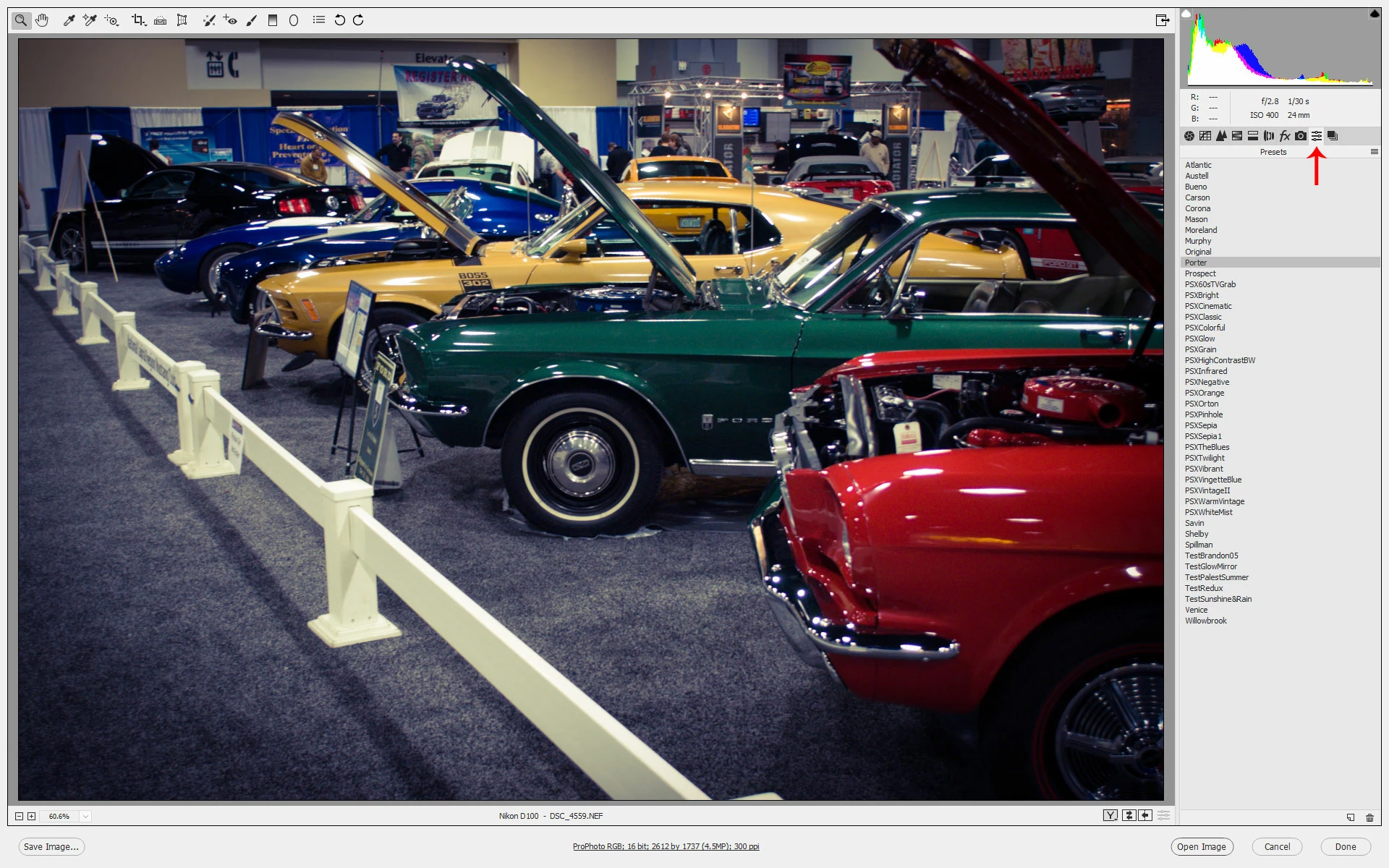The width and height of the screenshot is (1389, 868).
Task: Delete preset with trash icon
Action: click(x=1369, y=817)
